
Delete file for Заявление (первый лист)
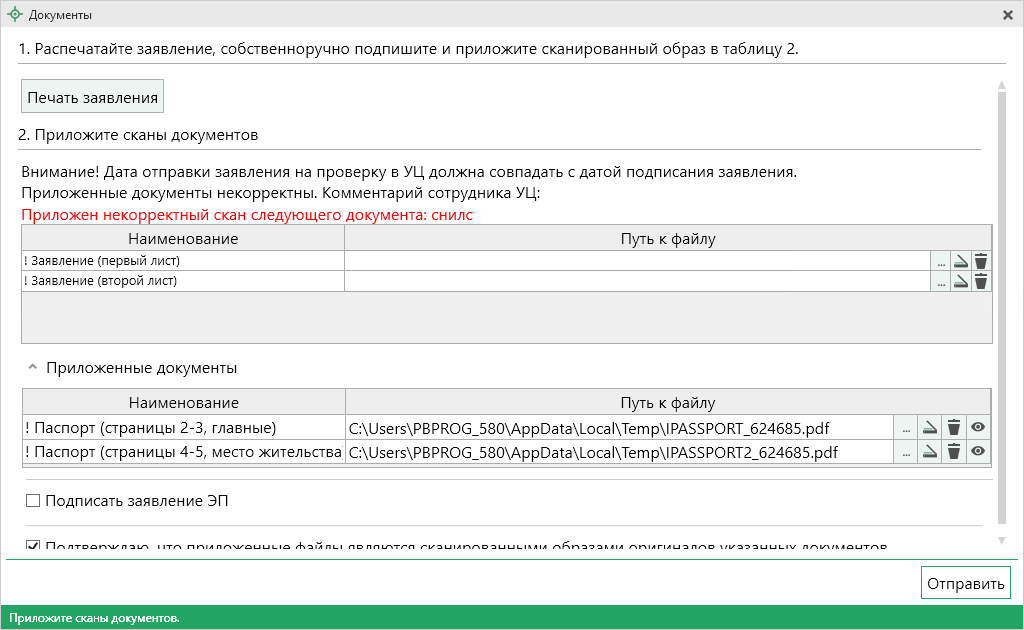tap(981, 261)
